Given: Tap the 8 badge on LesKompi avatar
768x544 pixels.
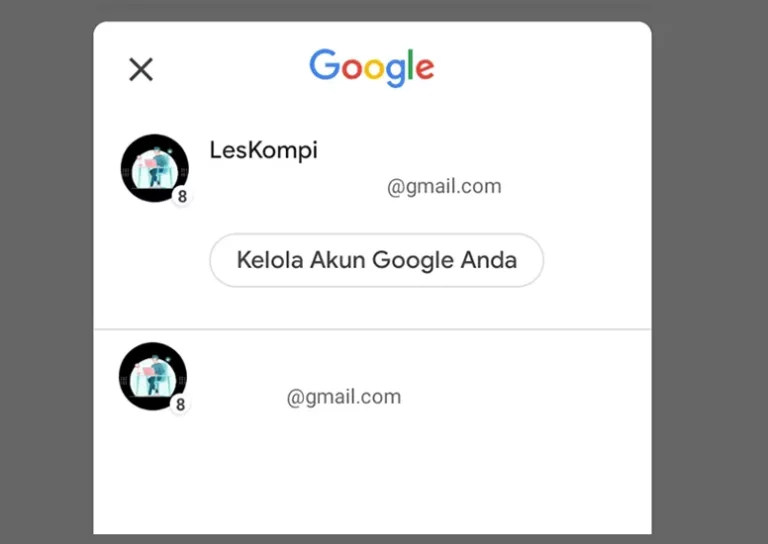Looking at the screenshot, I should click(x=182, y=196).
